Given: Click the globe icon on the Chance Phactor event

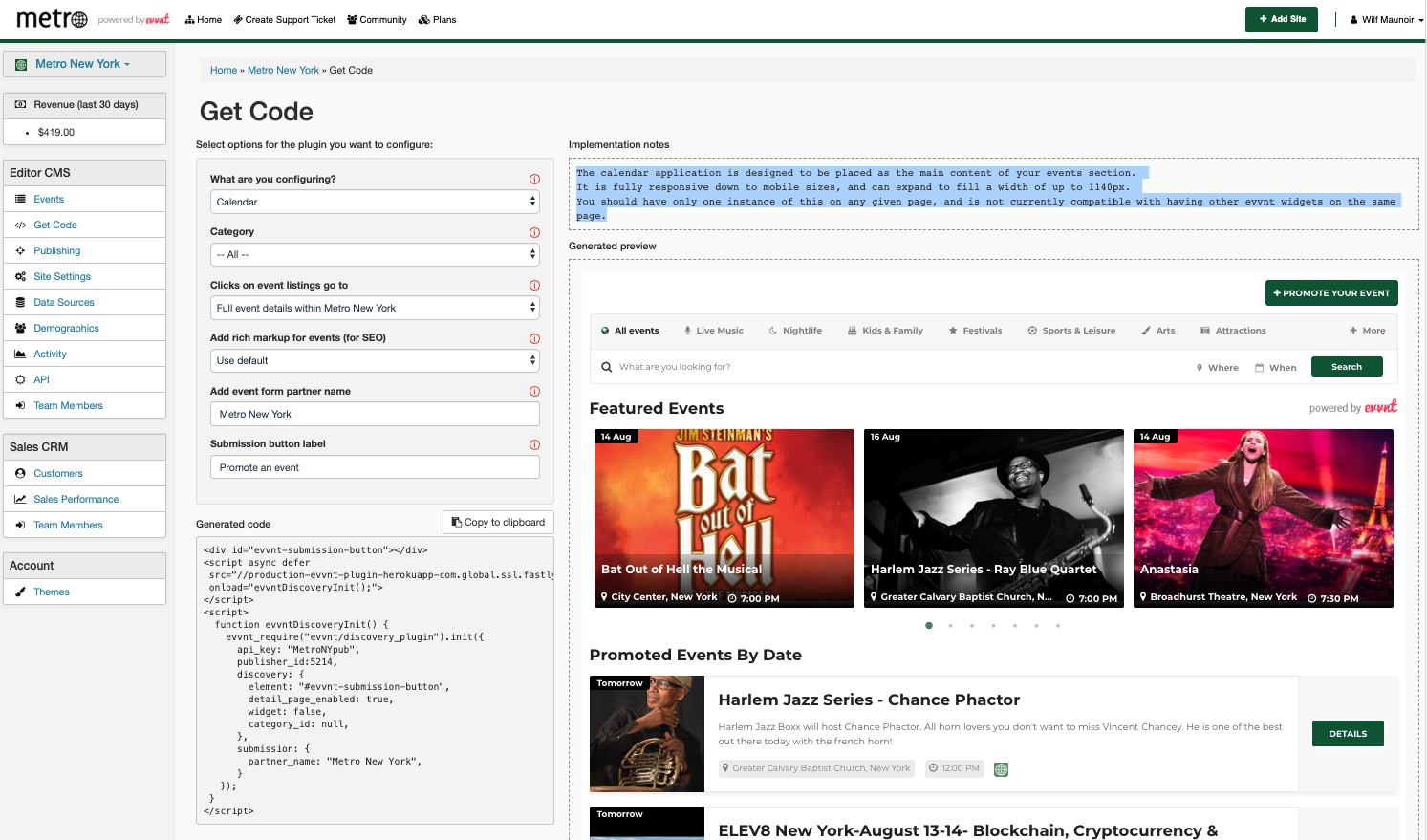Looking at the screenshot, I should pos(1001,769).
